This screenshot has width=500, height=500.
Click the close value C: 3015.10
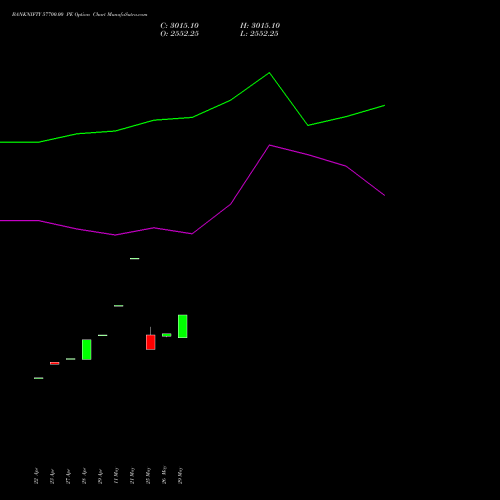tap(179, 26)
